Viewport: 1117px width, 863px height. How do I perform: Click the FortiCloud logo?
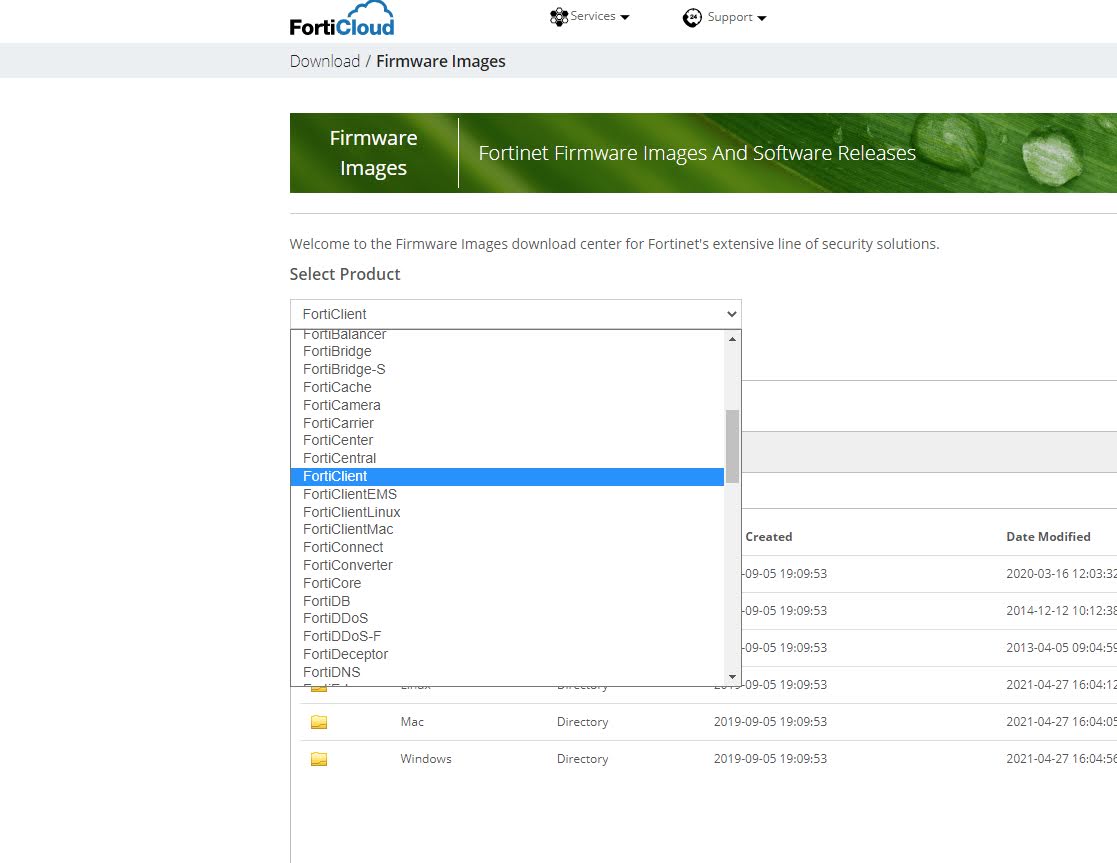(x=342, y=19)
